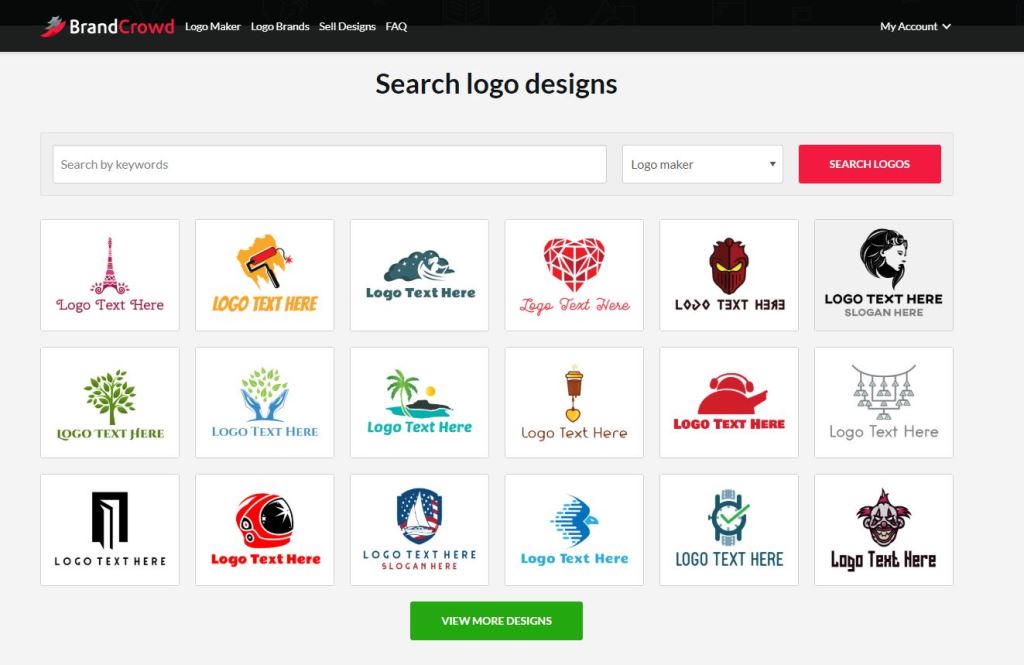
Task: Choose the teal ocean wave logo
Action: (x=419, y=275)
